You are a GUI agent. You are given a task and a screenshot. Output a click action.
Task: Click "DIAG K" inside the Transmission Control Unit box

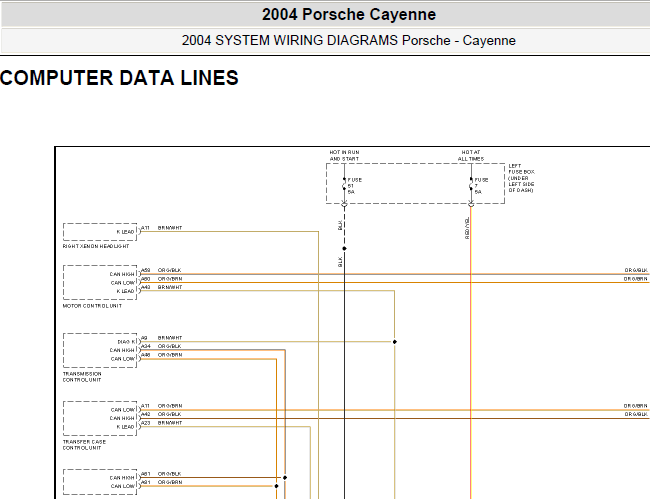click(x=126, y=342)
